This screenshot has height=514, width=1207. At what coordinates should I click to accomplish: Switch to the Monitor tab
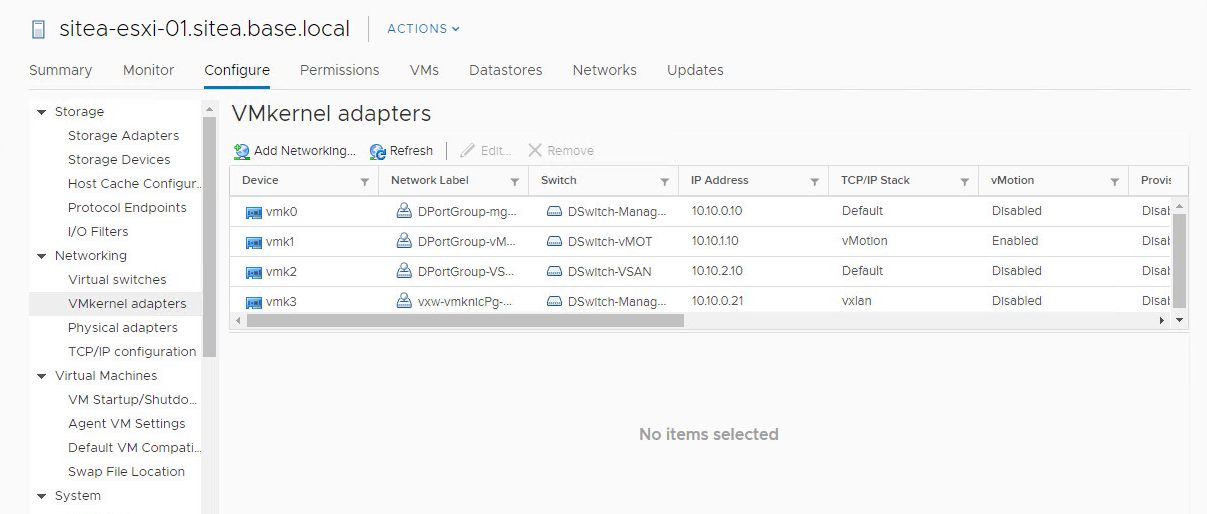pos(148,70)
